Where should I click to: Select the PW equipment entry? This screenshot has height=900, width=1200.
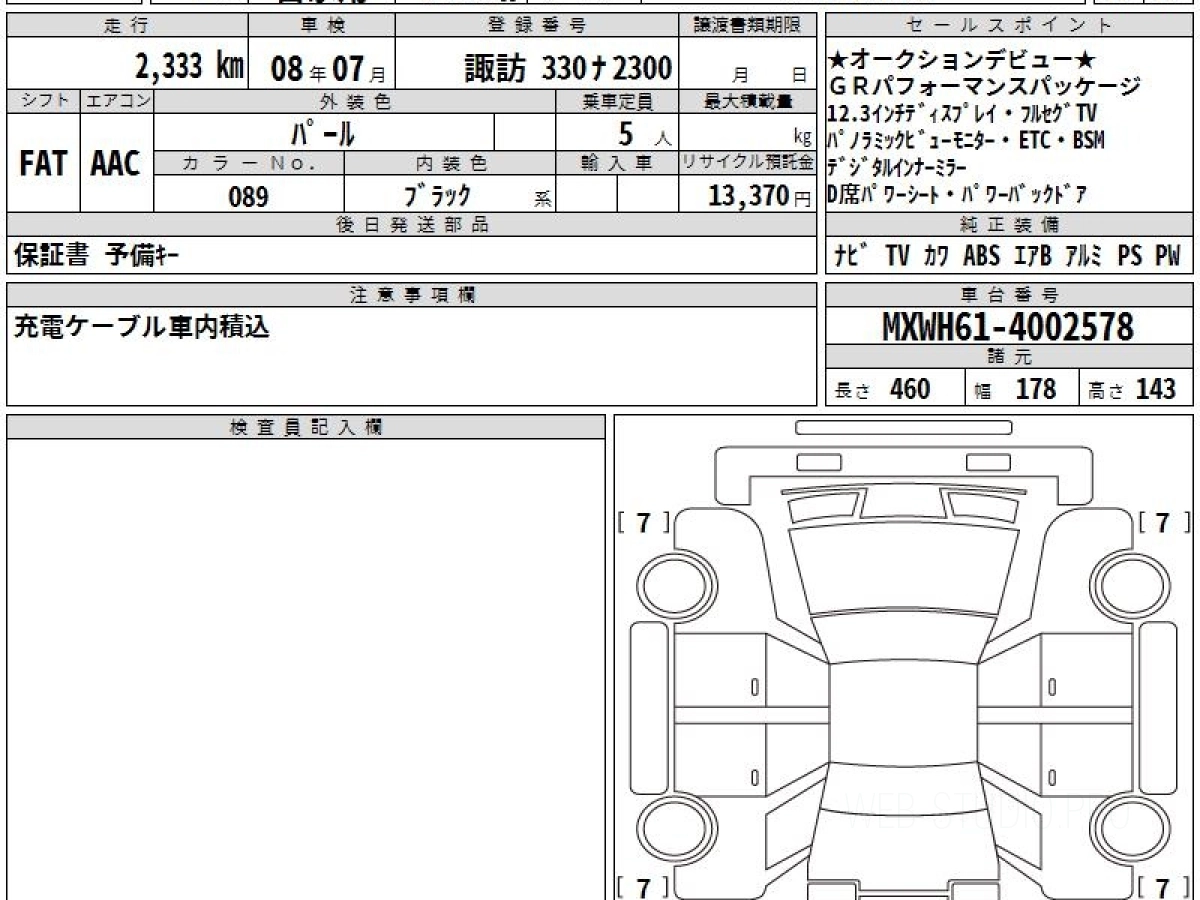(x=1168, y=256)
